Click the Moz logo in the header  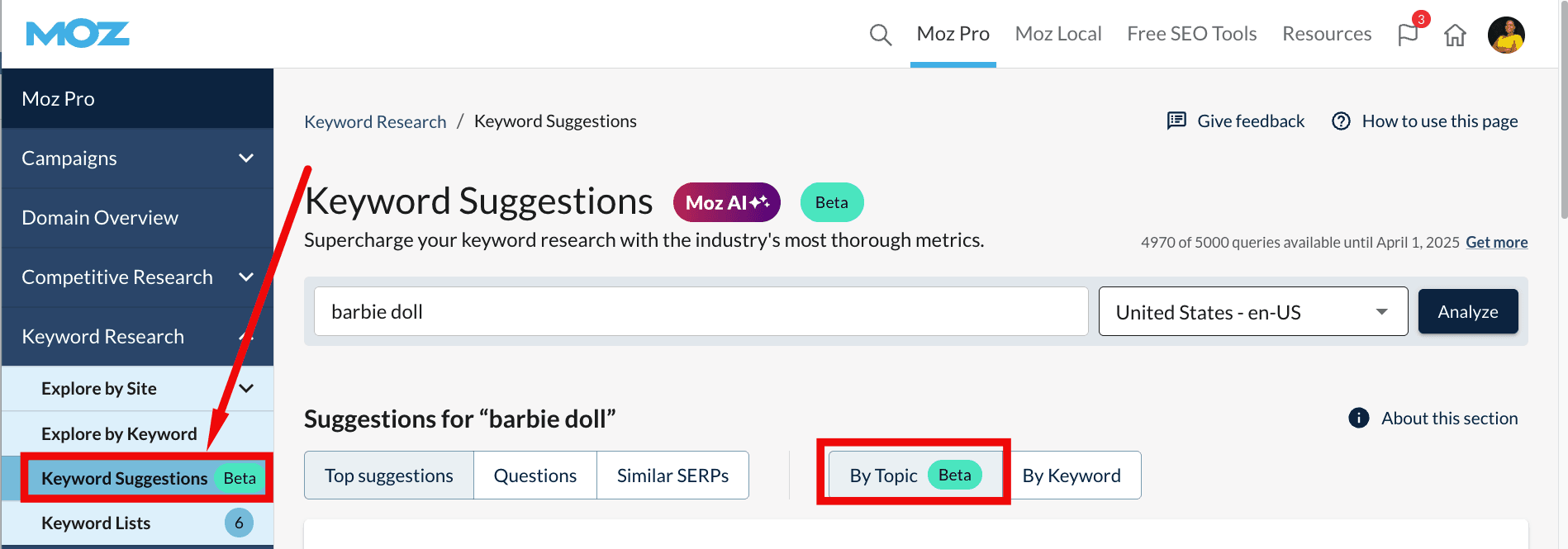[x=77, y=33]
